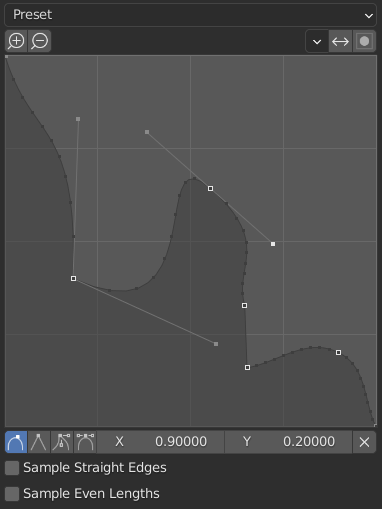Enable Sample Straight Edges checkbox

(x=12, y=468)
